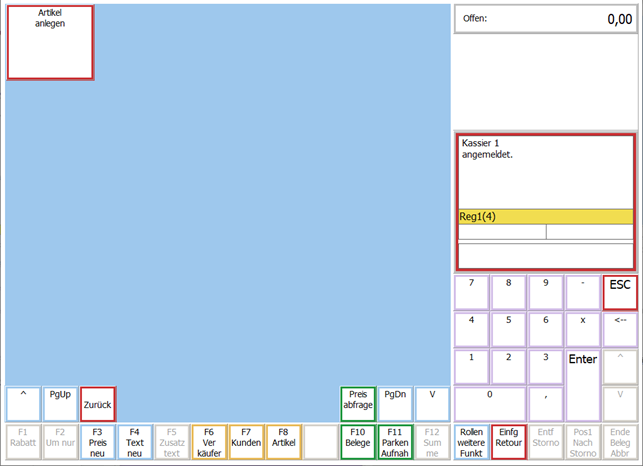Open F6 Verkäufer function
The height and width of the screenshot is (466, 643).
pyautogui.click(x=209, y=442)
